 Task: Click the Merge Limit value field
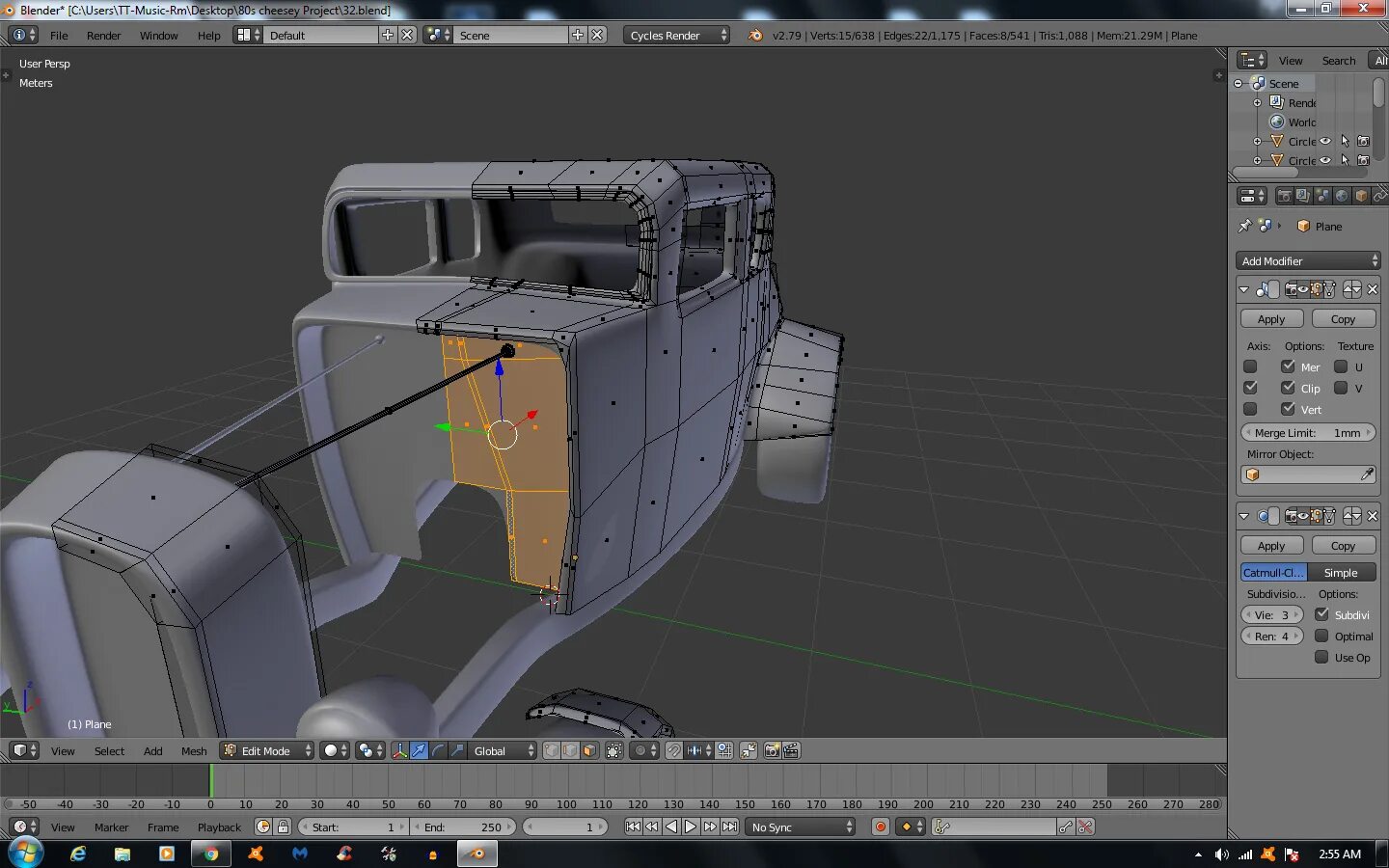coord(1307,433)
